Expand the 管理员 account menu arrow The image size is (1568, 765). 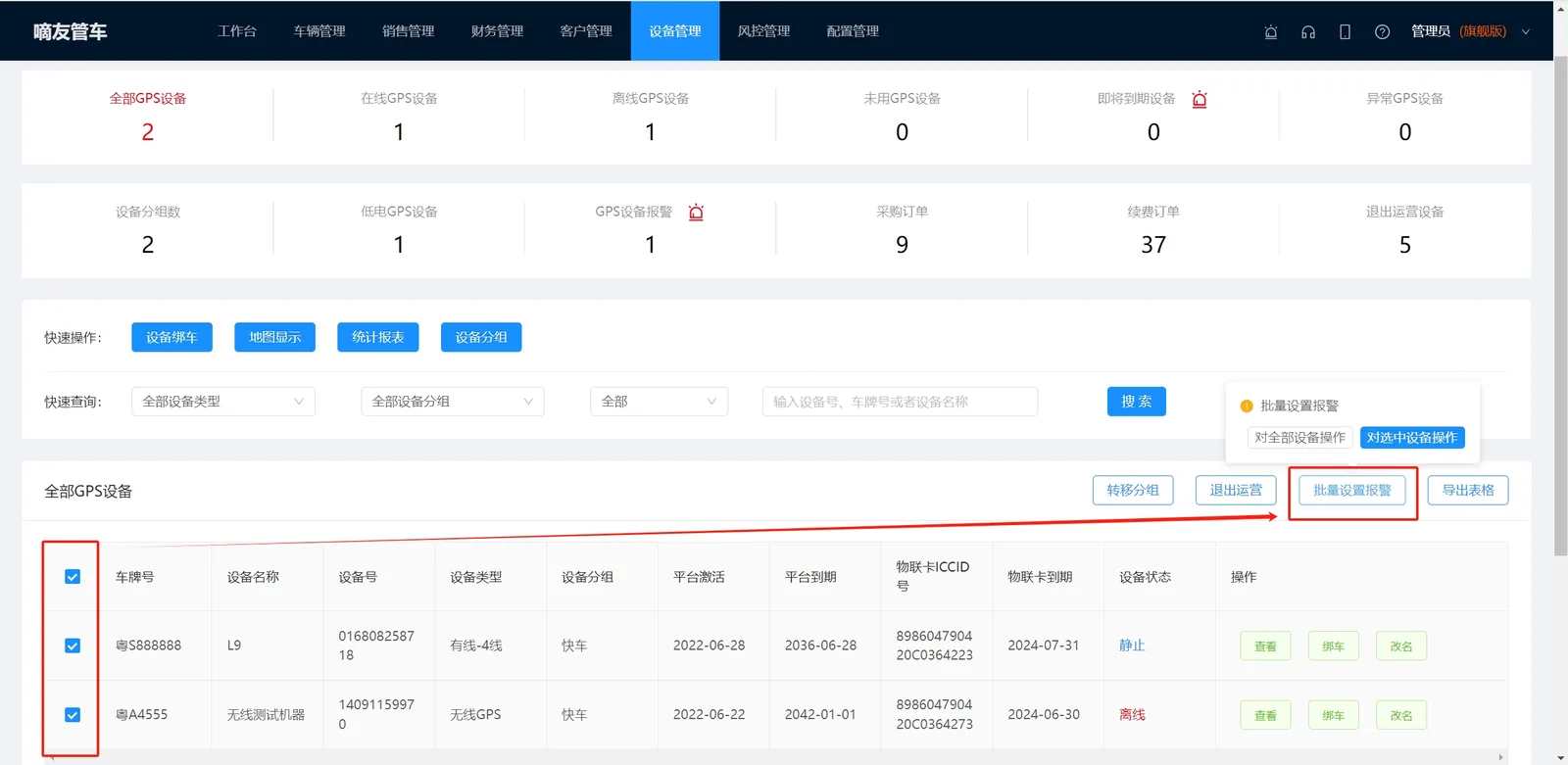(1525, 31)
